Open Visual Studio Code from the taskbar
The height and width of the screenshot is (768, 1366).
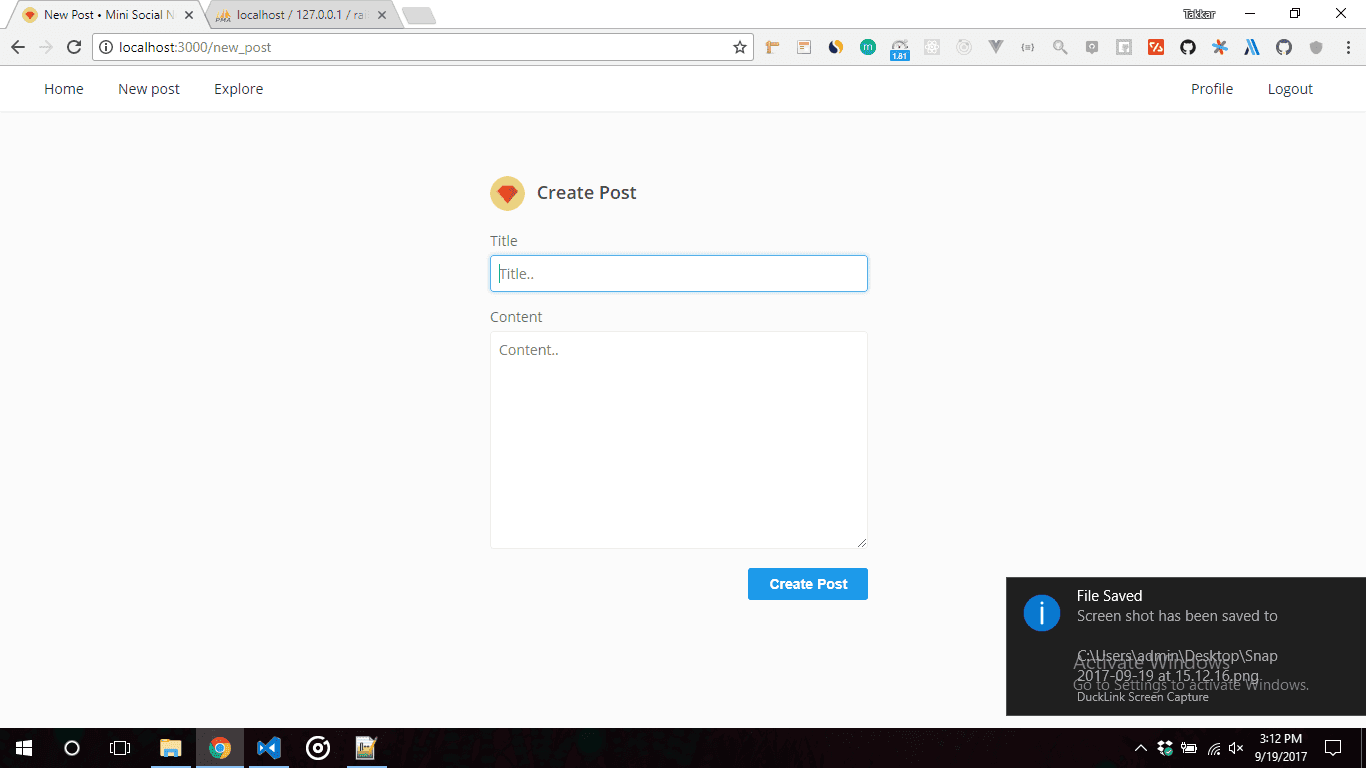[x=268, y=748]
